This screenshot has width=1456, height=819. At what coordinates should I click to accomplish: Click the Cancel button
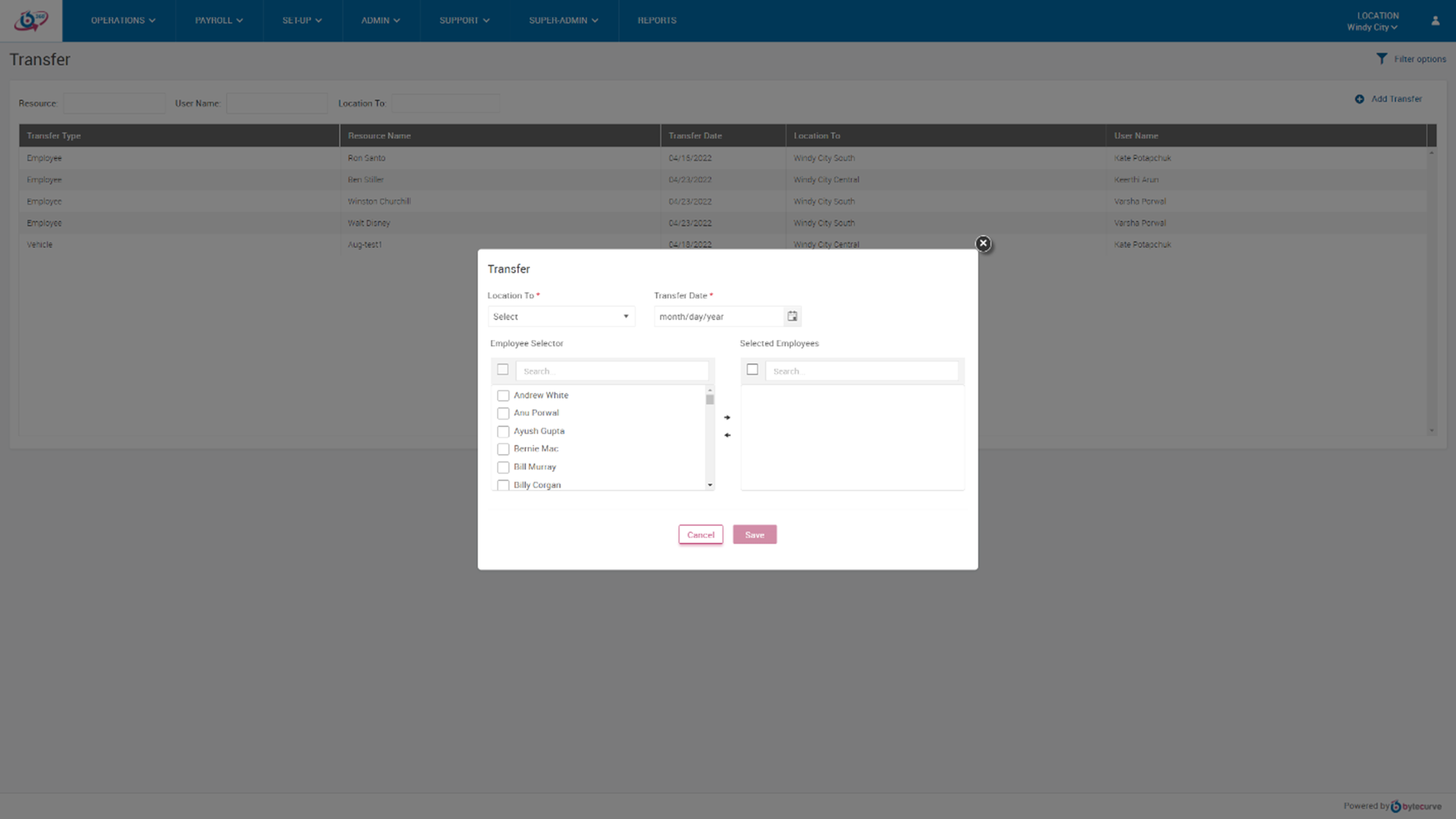pos(700,535)
